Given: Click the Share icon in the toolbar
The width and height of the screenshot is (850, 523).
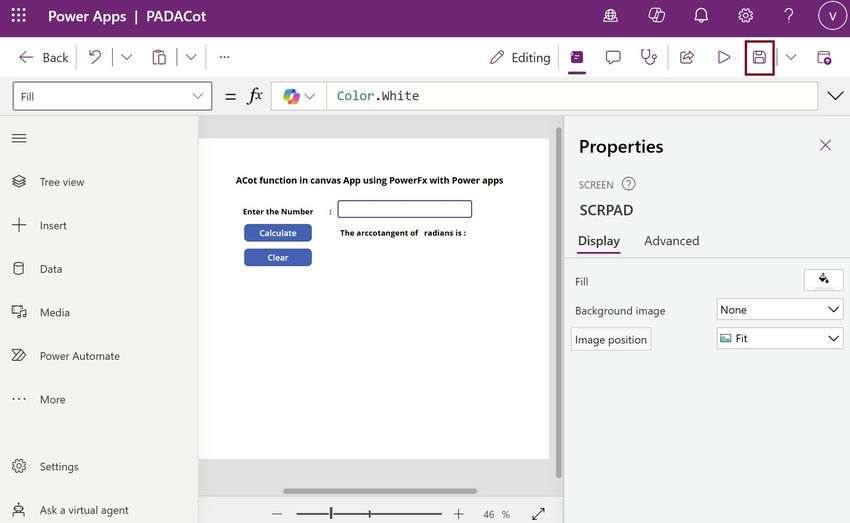Looking at the screenshot, I should click(687, 57).
